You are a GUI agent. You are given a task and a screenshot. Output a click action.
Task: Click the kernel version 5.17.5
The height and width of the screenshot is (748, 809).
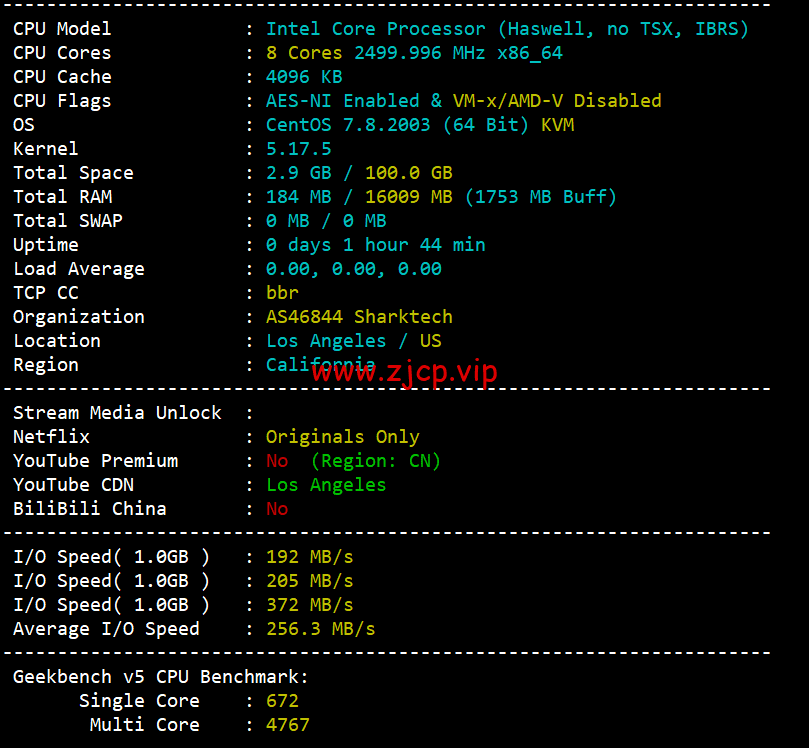click(298, 149)
